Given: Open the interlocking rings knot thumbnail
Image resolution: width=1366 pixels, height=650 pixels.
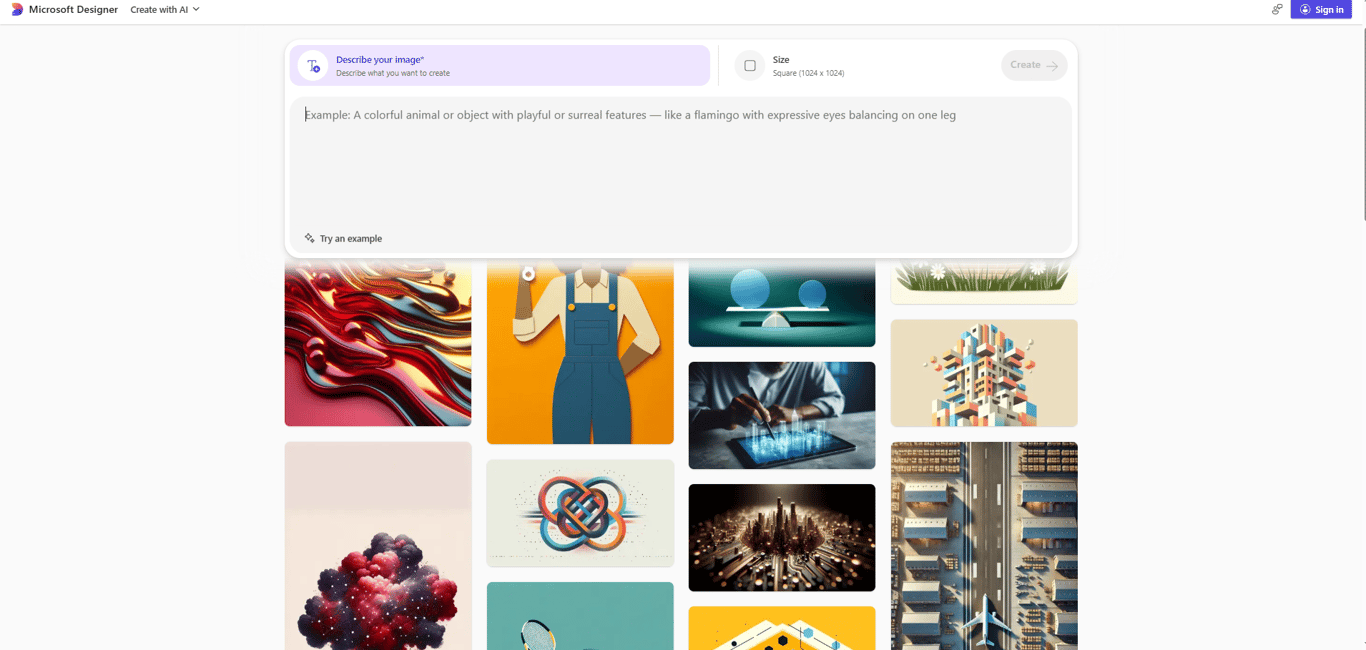Looking at the screenshot, I should (580, 513).
